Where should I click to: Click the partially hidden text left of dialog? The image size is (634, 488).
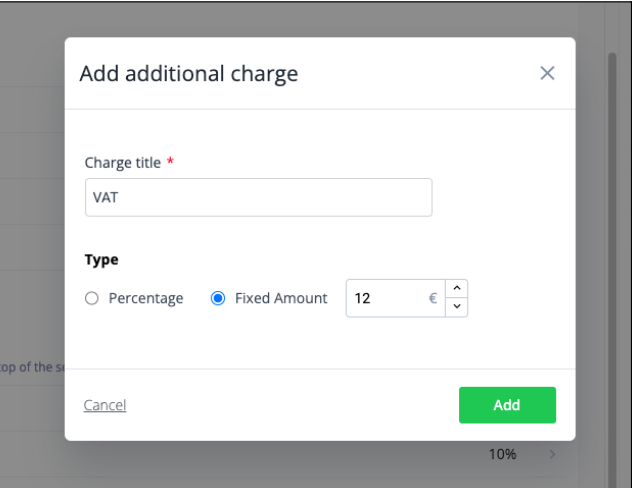click(30, 366)
